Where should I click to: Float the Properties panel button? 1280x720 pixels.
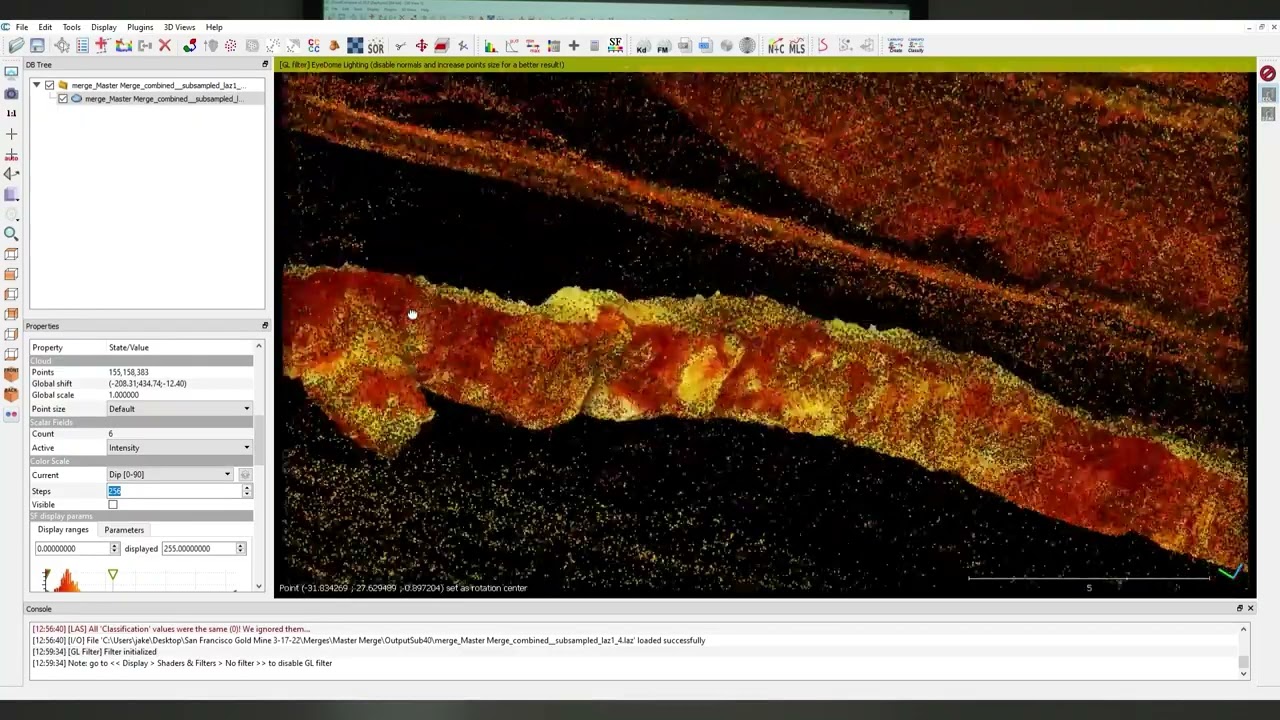click(x=265, y=326)
